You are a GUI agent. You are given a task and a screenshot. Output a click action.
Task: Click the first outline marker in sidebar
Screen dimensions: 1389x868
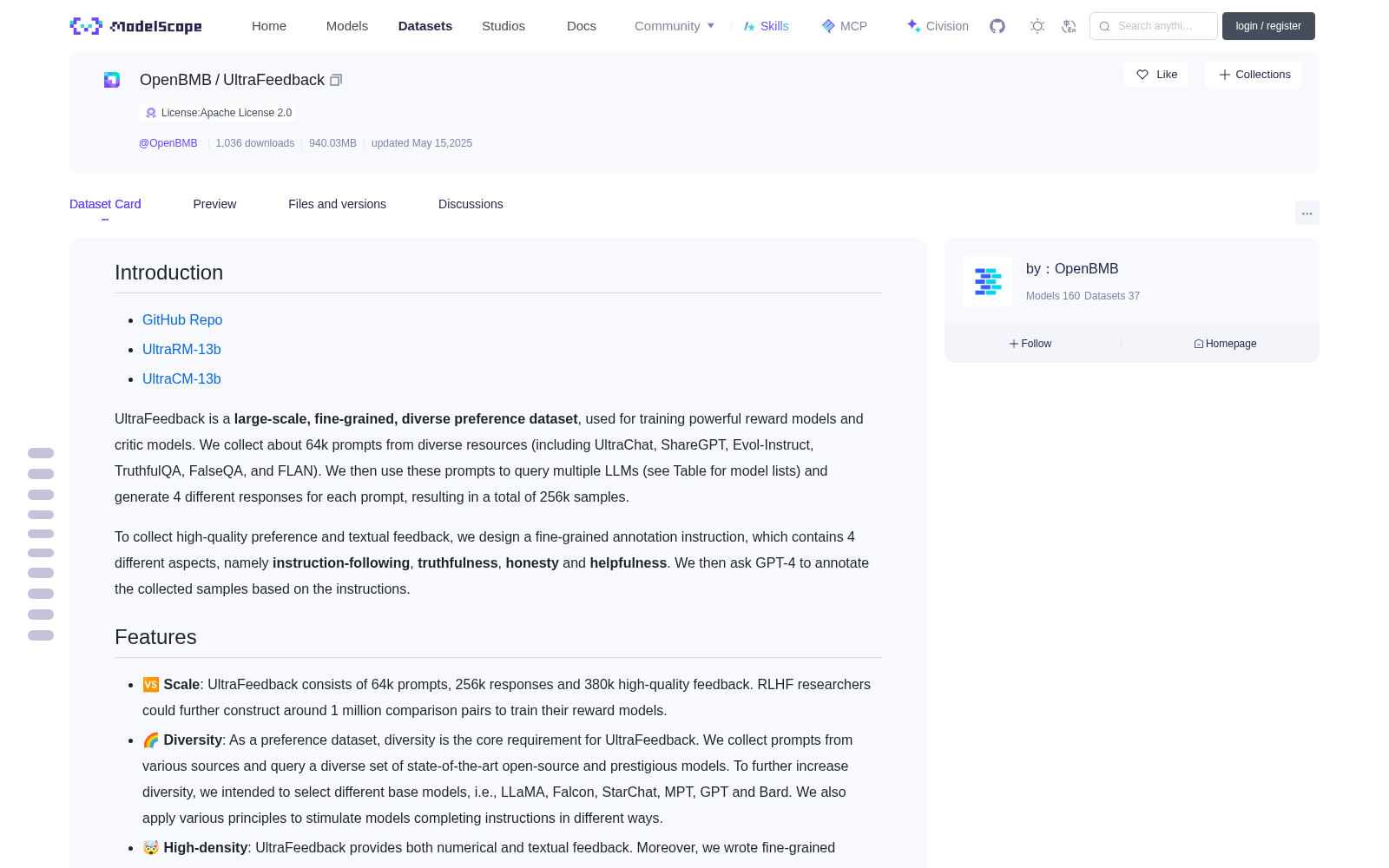point(41,453)
